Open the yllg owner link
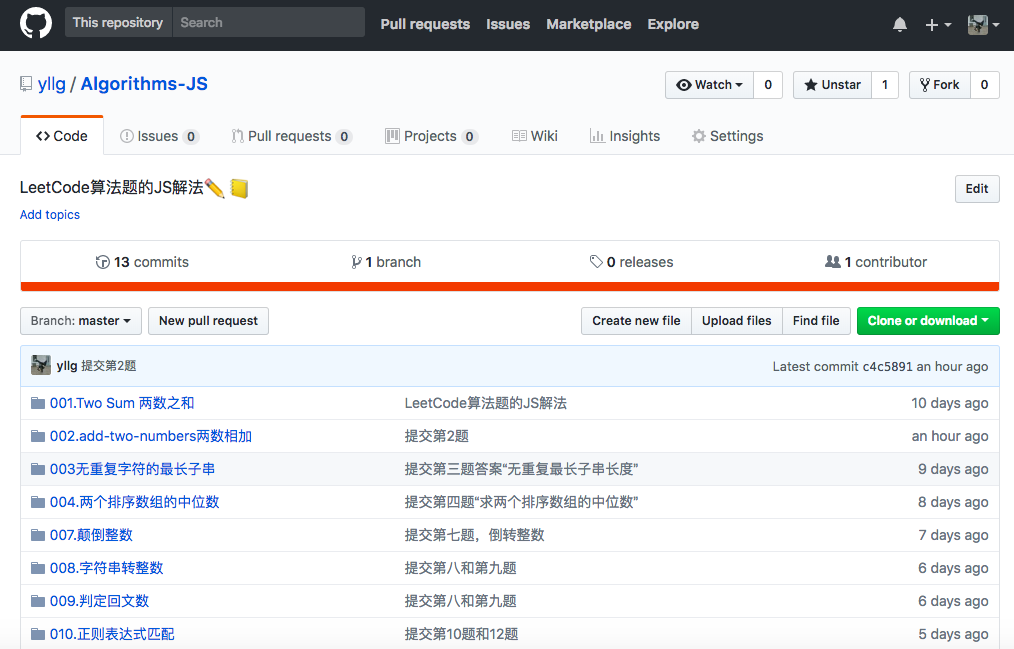 pos(52,84)
